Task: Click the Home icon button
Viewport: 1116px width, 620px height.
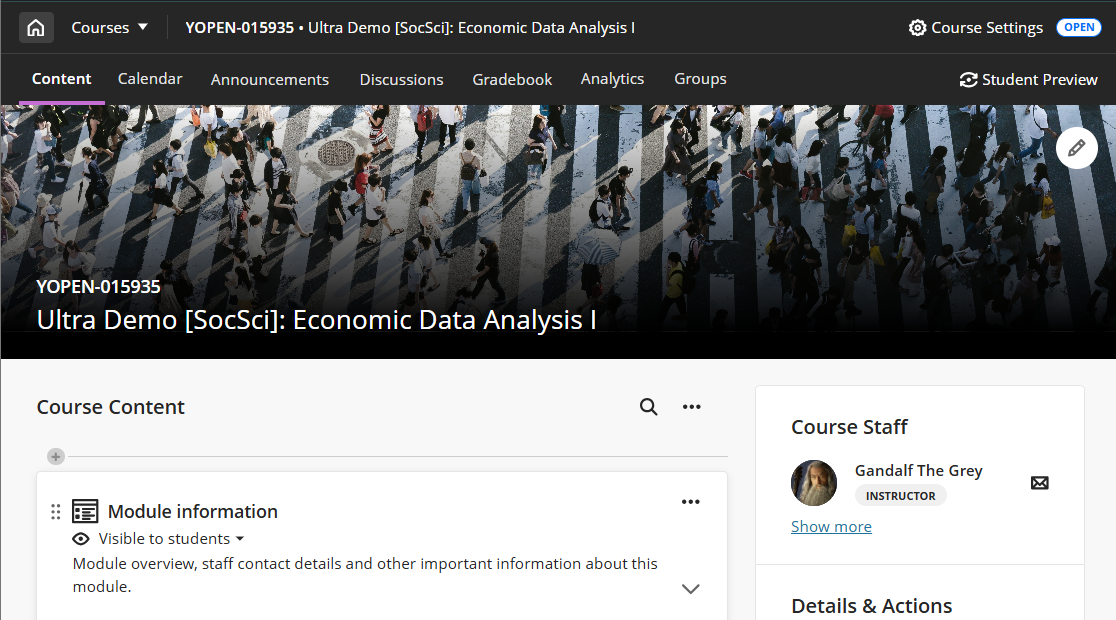Action: pos(36,28)
